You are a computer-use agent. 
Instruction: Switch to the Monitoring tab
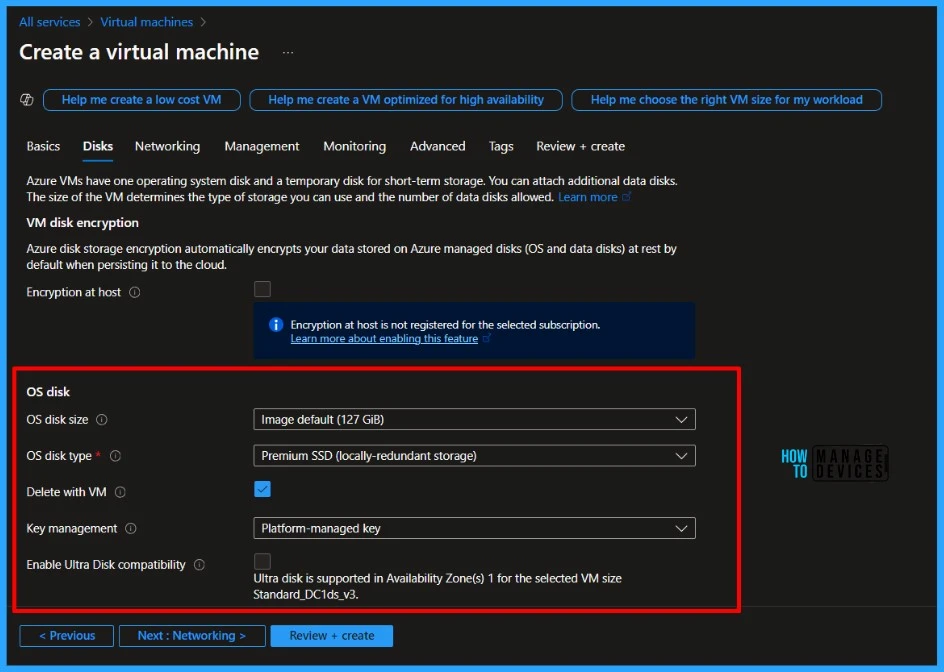point(355,146)
